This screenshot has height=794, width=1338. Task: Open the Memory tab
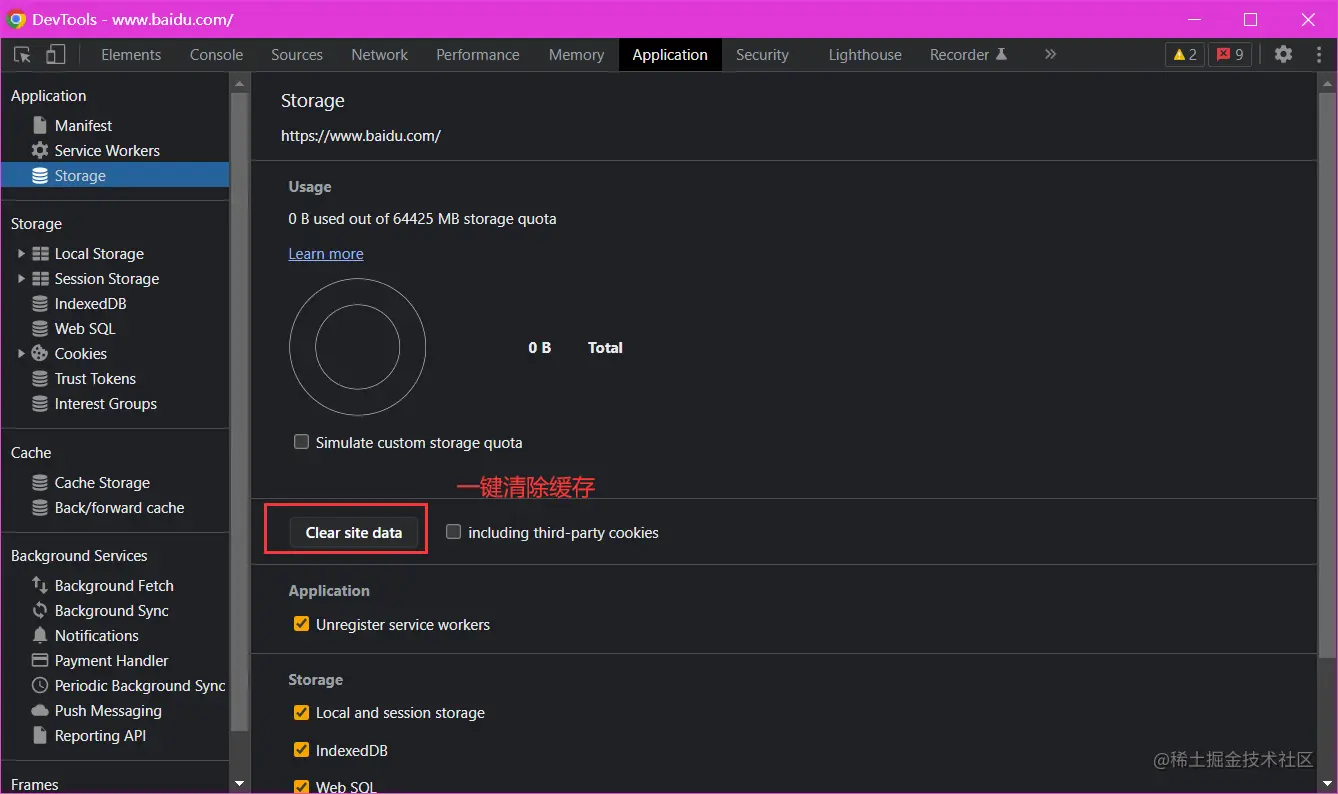click(x=576, y=55)
